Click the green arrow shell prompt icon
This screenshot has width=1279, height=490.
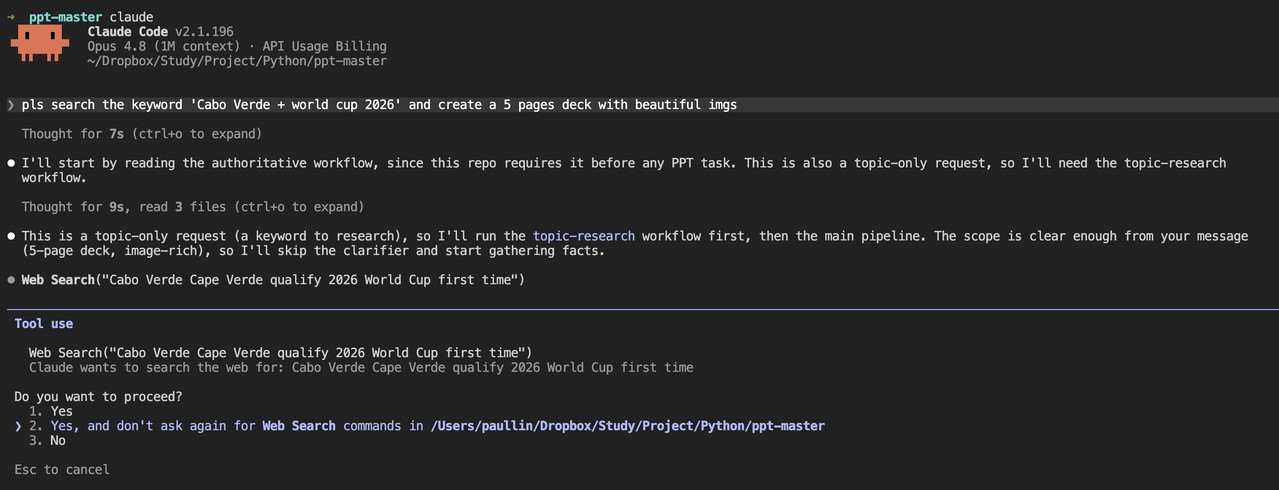pyautogui.click(x=11, y=18)
